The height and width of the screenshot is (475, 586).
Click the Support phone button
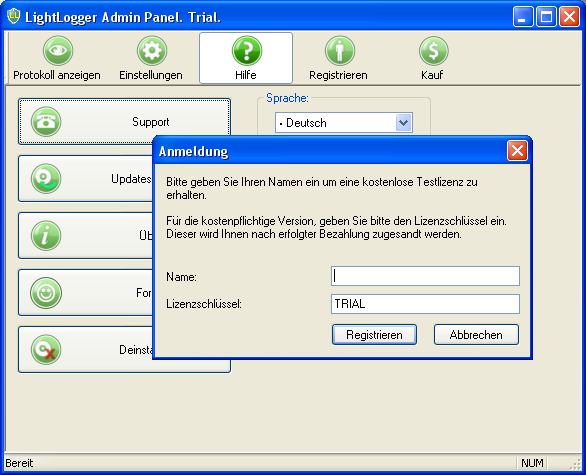(124, 121)
